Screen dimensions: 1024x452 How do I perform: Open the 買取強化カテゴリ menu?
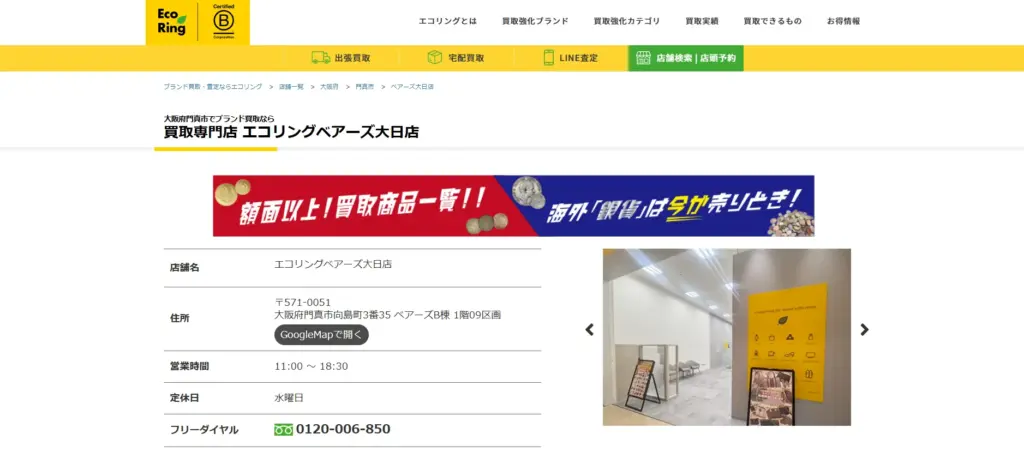626,21
